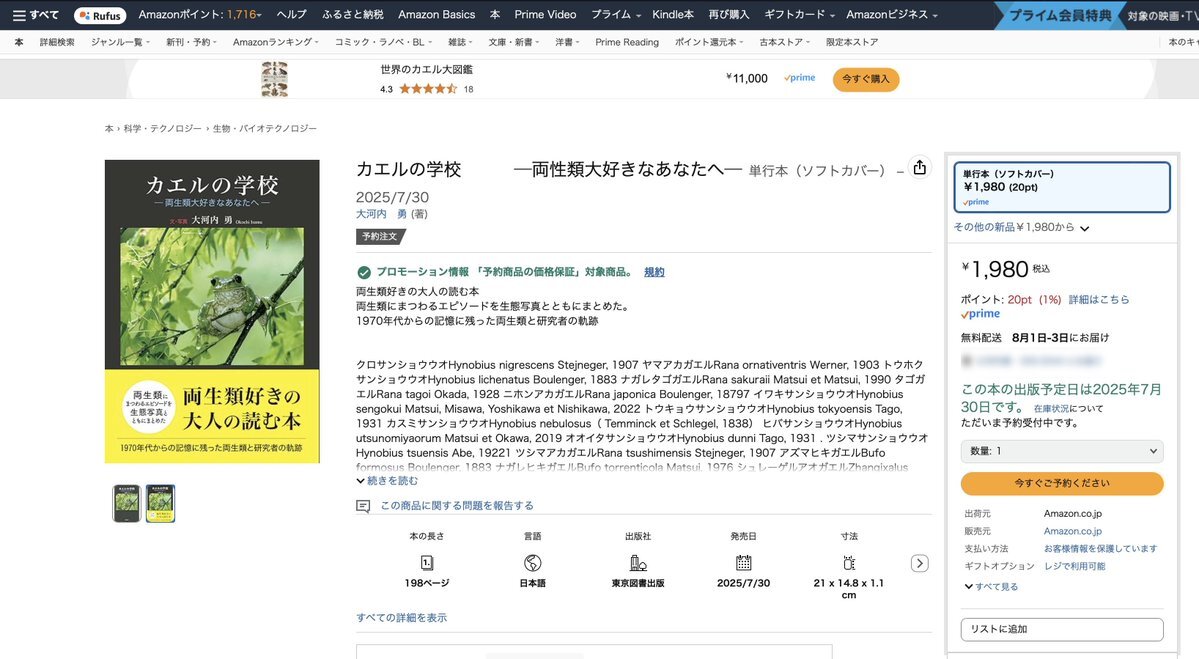Open the すべて hamburger menu
The height and width of the screenshot is (659, 1199).
(x=35, y=15)
